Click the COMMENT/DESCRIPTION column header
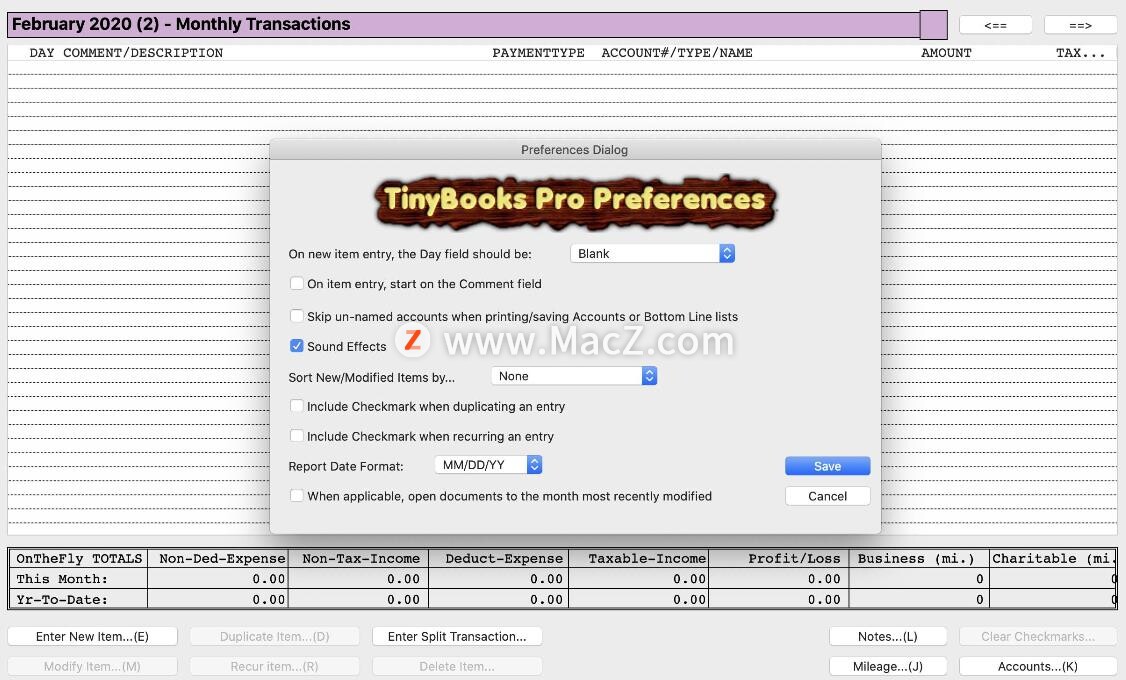The width and height of the screenshot is (1126, 680). tap(143, 52)
